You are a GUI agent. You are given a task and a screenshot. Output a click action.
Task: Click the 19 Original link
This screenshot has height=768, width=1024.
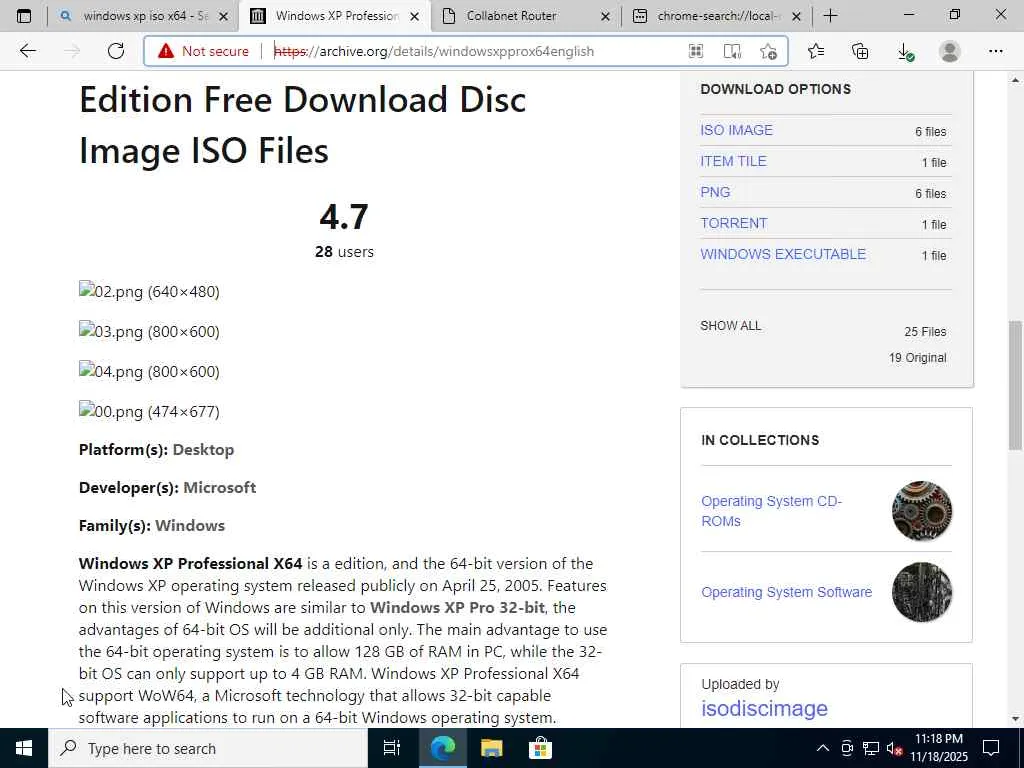(x=917, y=358)
